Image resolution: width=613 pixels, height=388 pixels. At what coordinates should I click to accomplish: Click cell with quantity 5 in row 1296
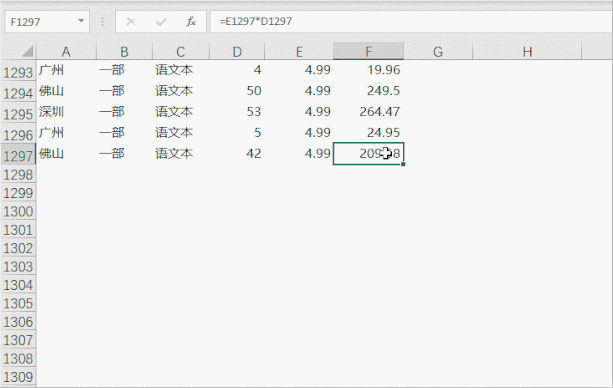(237, 133)
